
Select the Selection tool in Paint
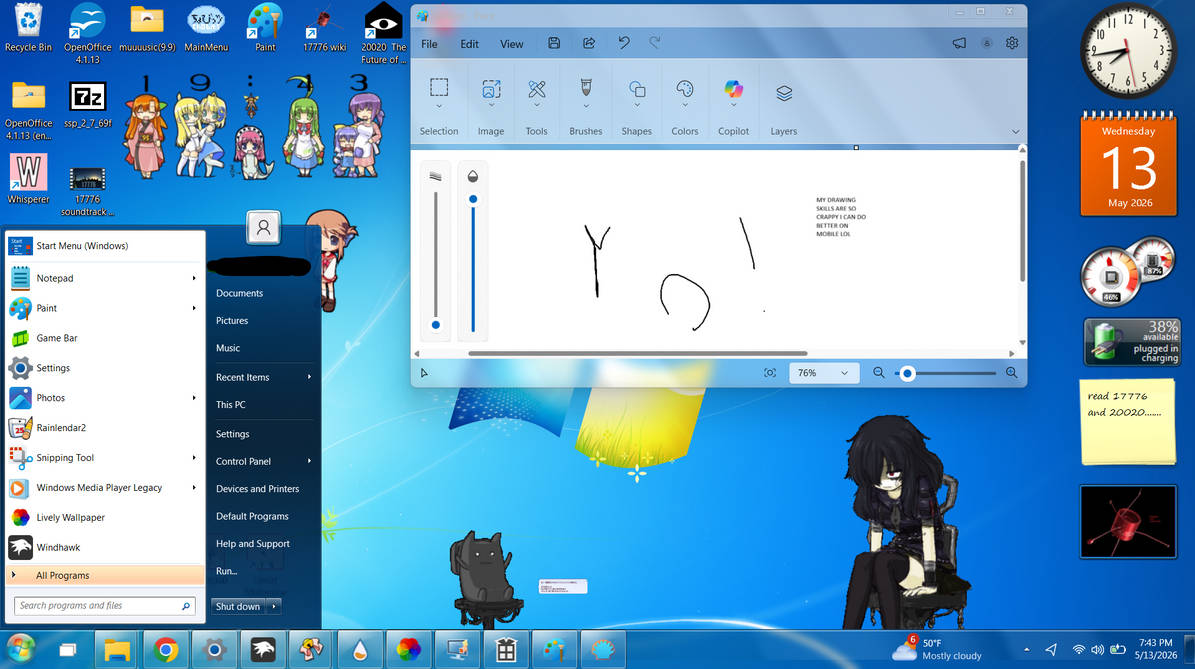click(x=438, y=87)
